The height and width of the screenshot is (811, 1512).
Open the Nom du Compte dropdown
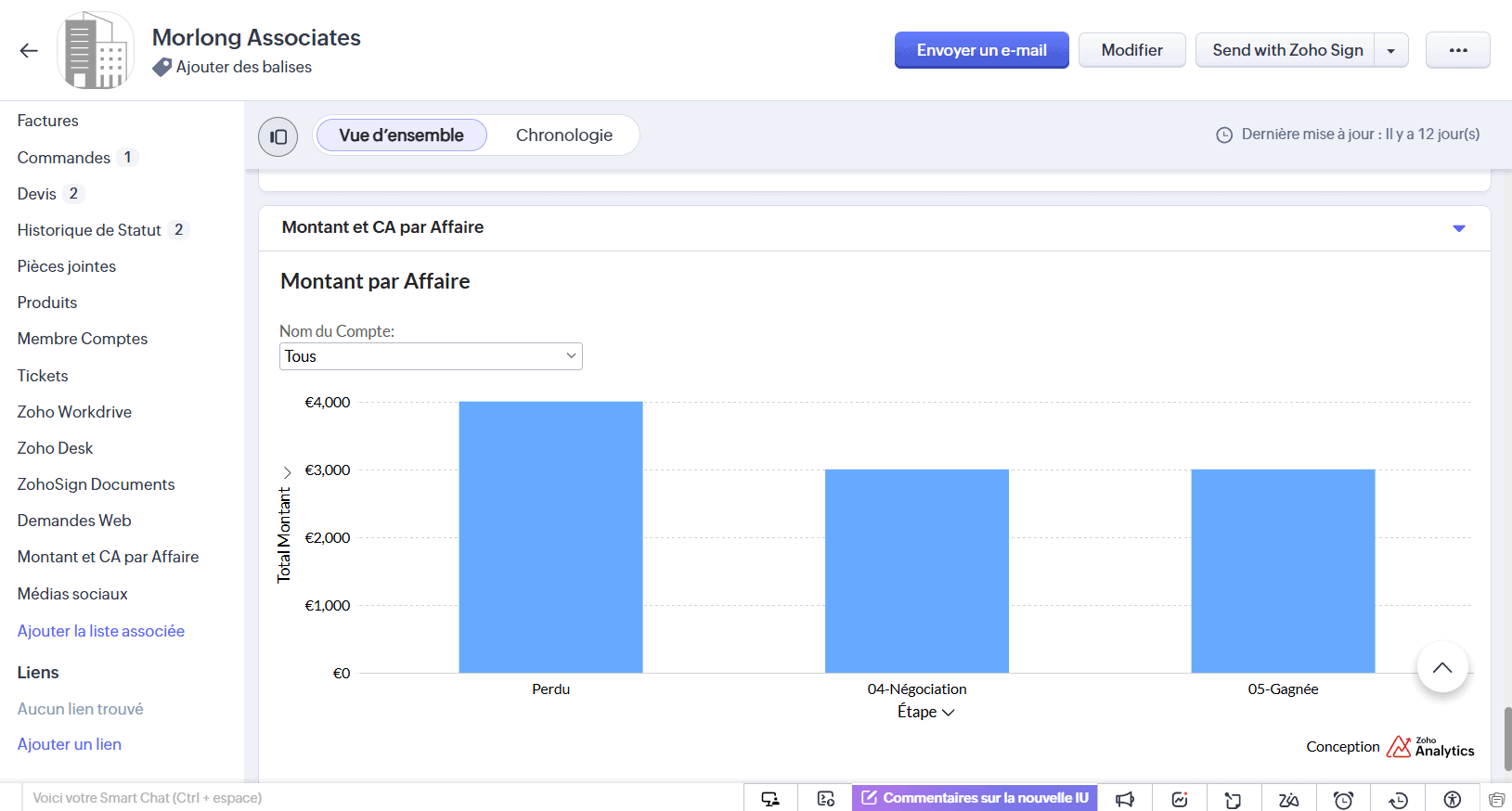point(431,356)
